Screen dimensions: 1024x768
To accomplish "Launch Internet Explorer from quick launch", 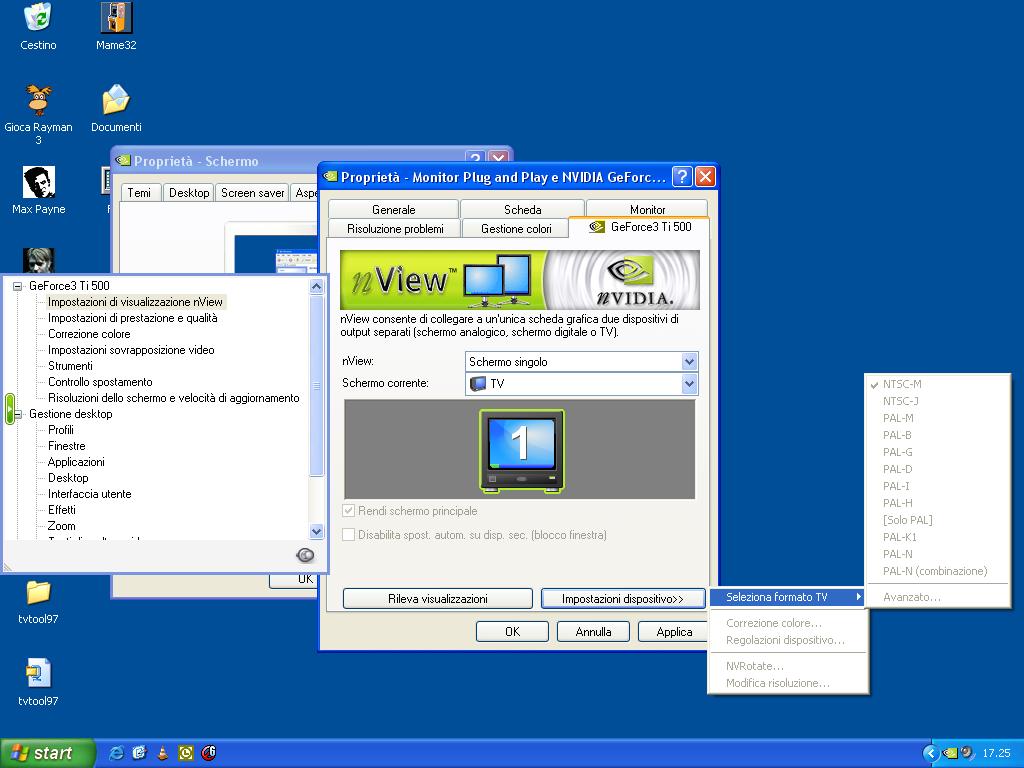I will [116, 753].
